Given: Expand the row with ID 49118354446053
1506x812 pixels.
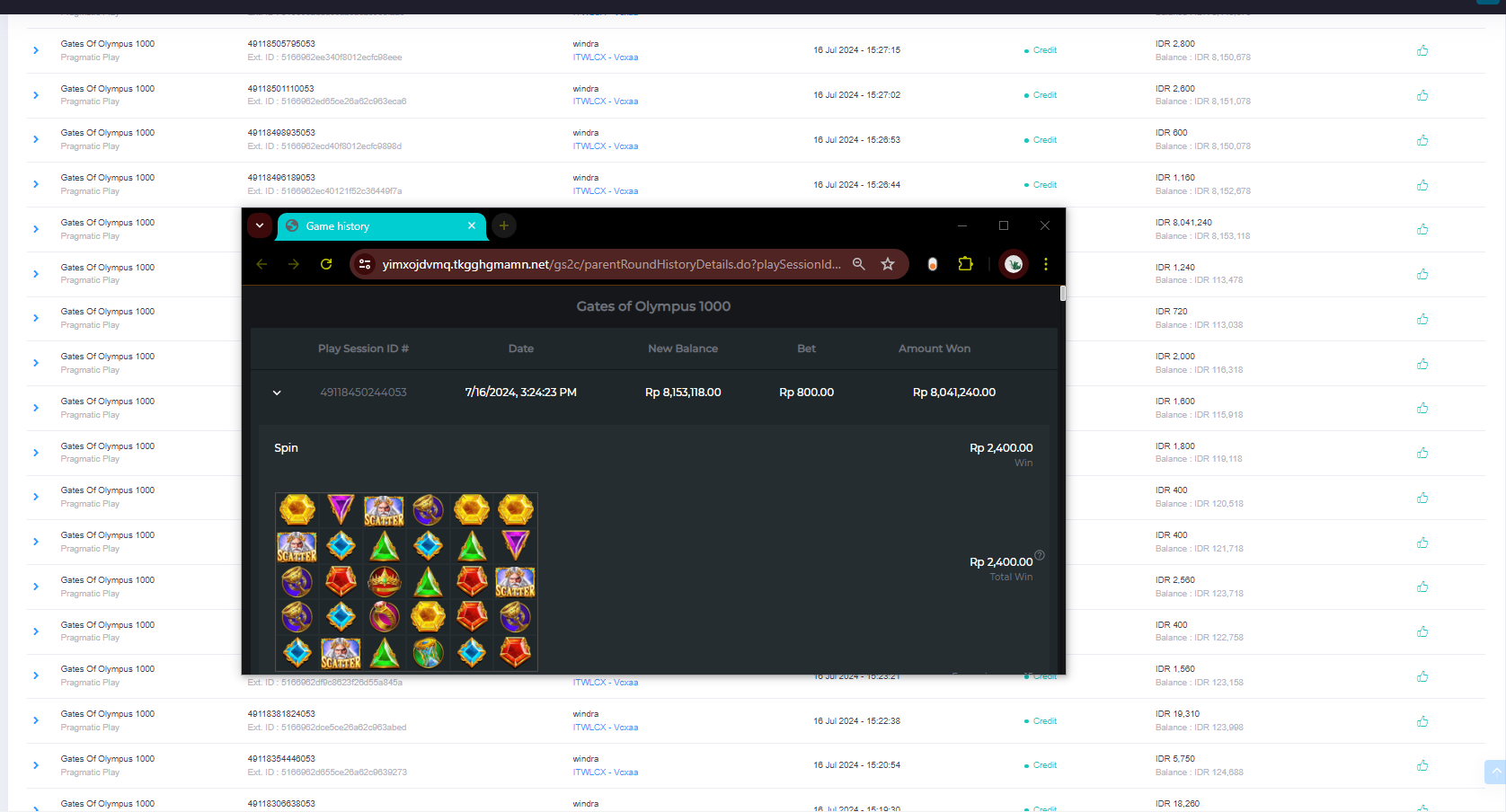Looking at the screenshot, I should pyautogui.click(x=36, y=765).
